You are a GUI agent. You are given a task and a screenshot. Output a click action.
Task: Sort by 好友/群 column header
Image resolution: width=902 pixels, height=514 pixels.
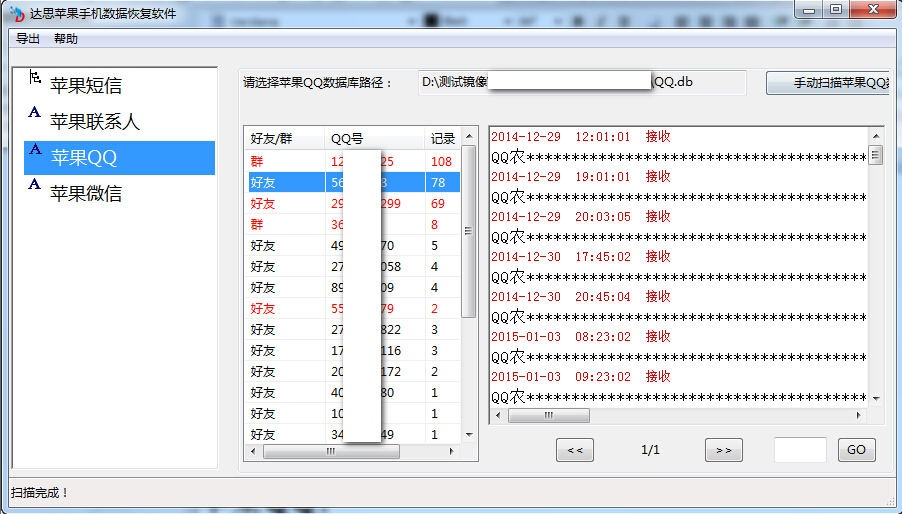tap(284, 139)
